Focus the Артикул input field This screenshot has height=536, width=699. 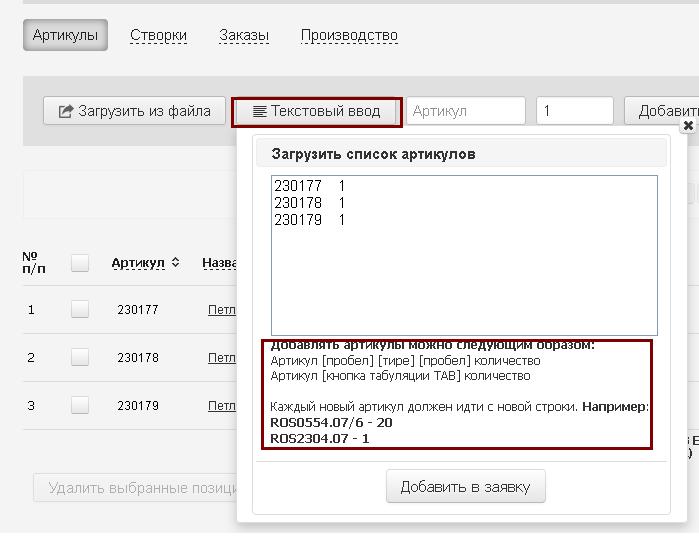point(465,111)
